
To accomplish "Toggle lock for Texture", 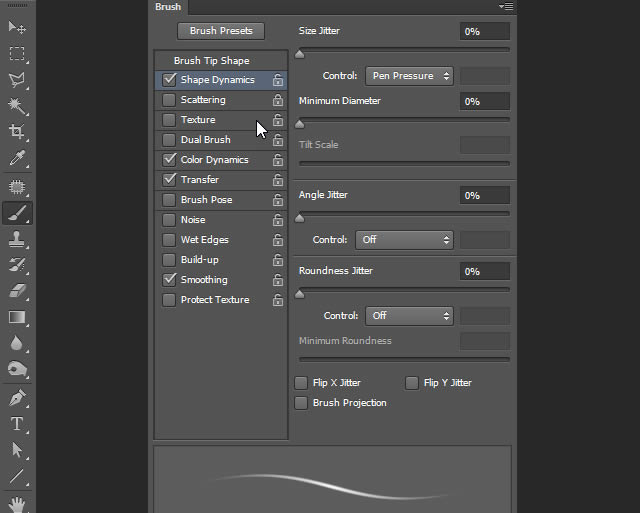I will 278,120.
